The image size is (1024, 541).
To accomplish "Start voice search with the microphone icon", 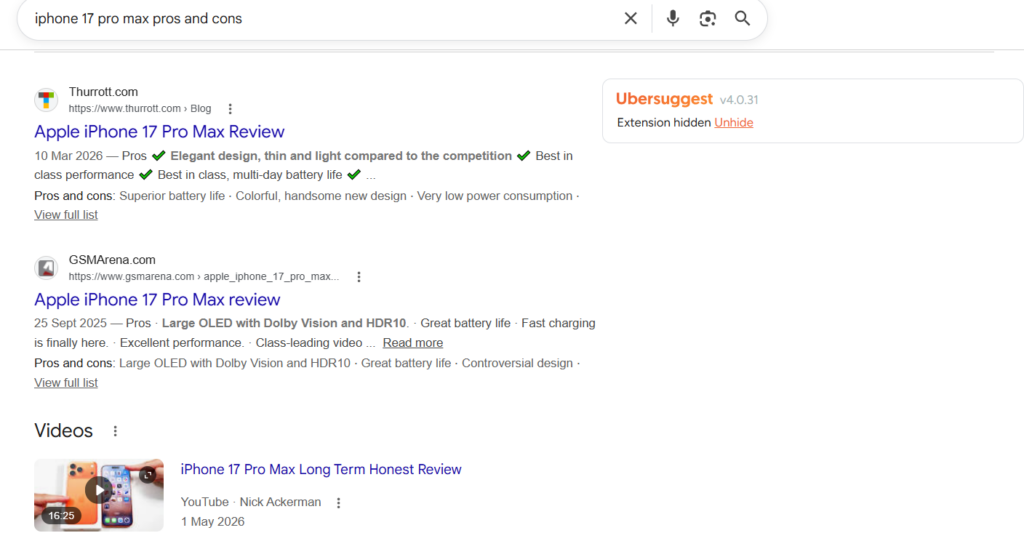I will (x=673, y=18).
